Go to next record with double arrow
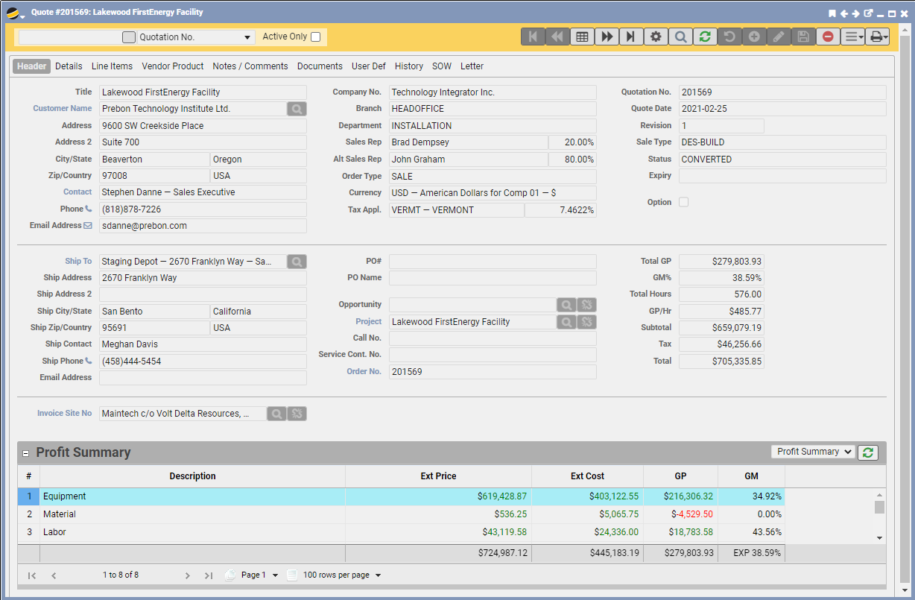The width and height of the screenshot is (915, 600). (x=606, y=37)
